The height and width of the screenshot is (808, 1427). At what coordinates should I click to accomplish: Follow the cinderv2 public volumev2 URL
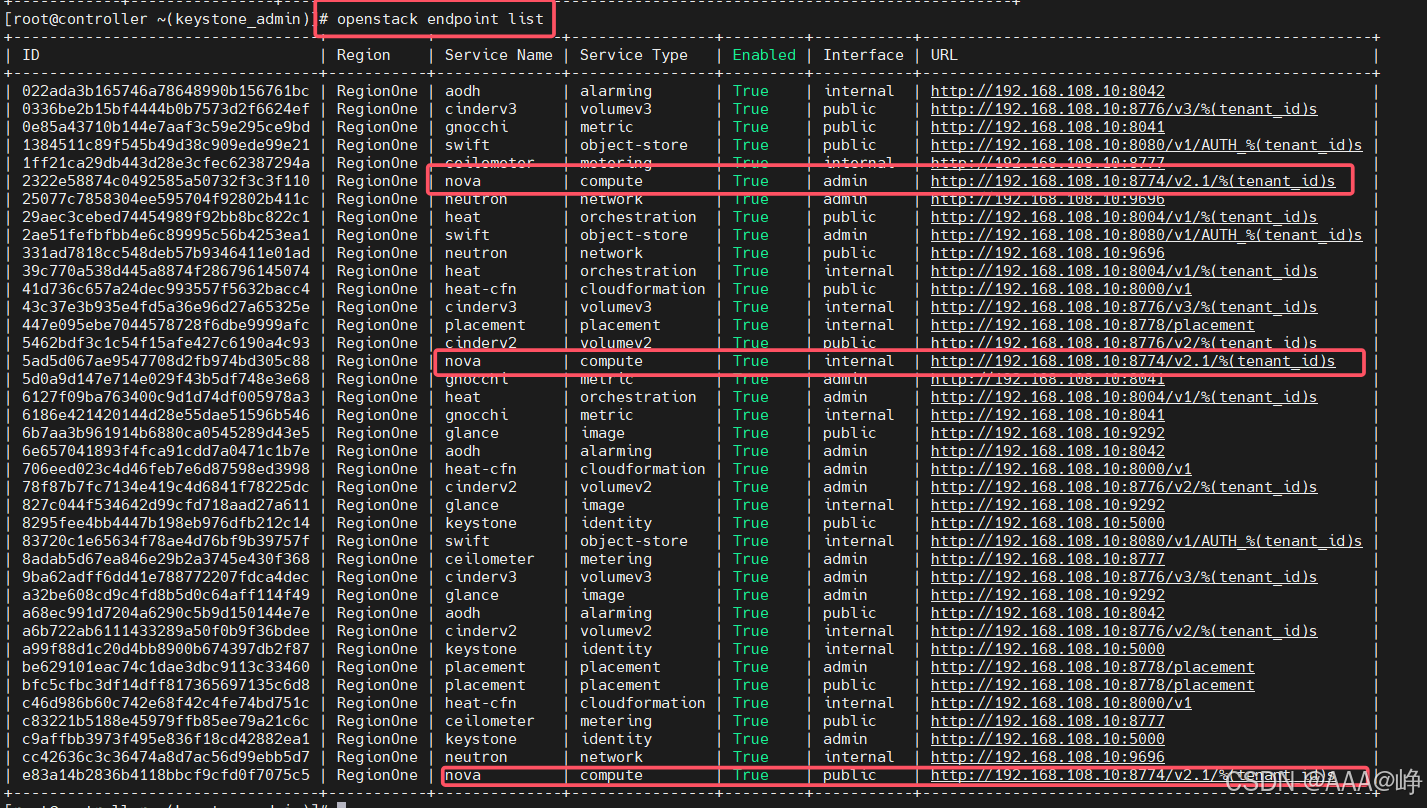click(x=1124, y=343)
